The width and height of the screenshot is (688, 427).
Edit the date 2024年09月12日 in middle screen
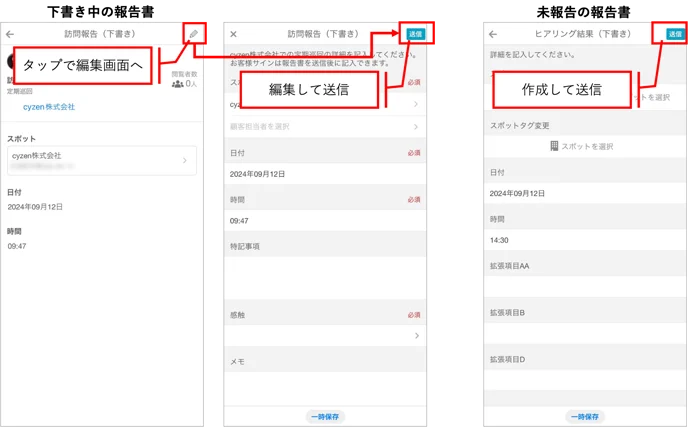(325, 174)
